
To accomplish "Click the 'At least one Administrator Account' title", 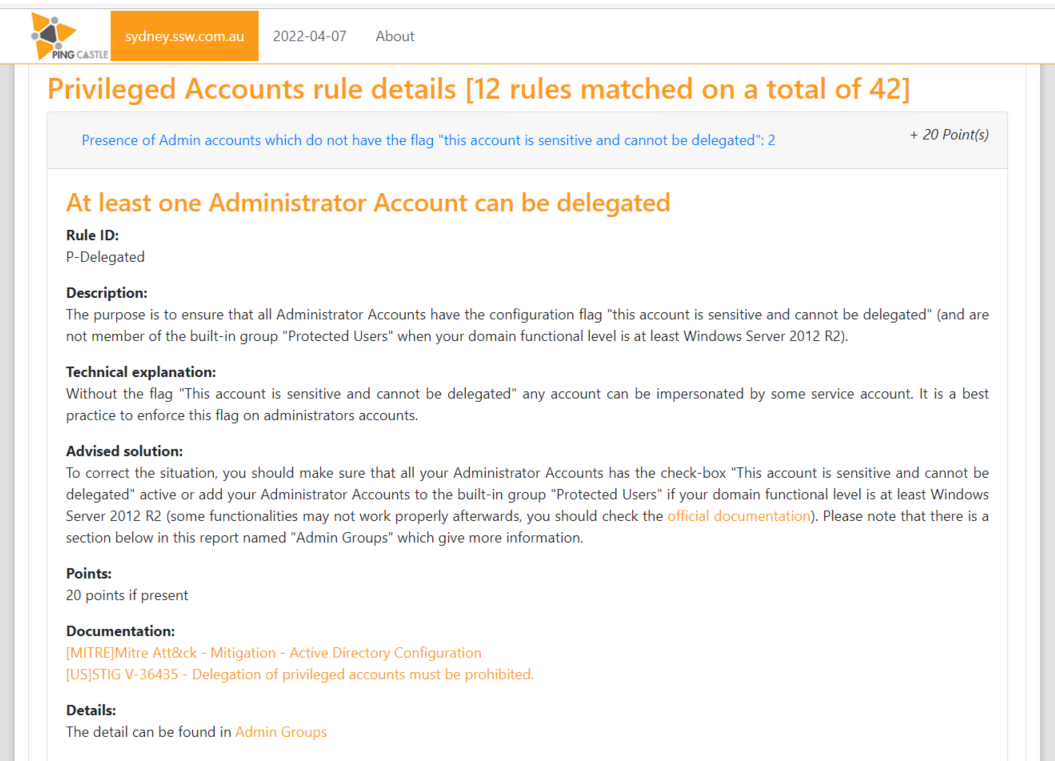I will click(368, 203).
